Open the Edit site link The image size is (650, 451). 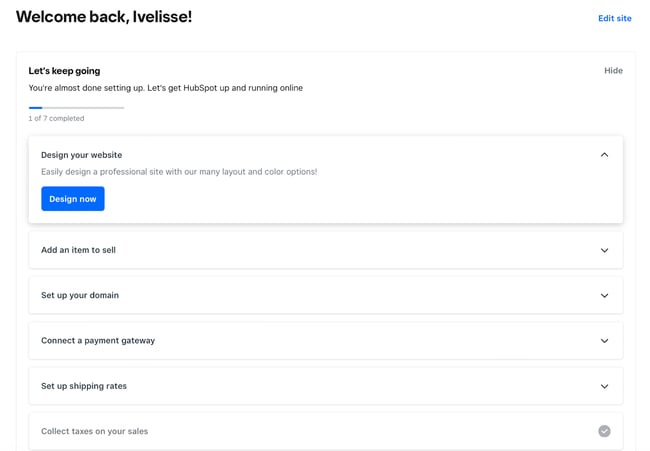(614, 18)
